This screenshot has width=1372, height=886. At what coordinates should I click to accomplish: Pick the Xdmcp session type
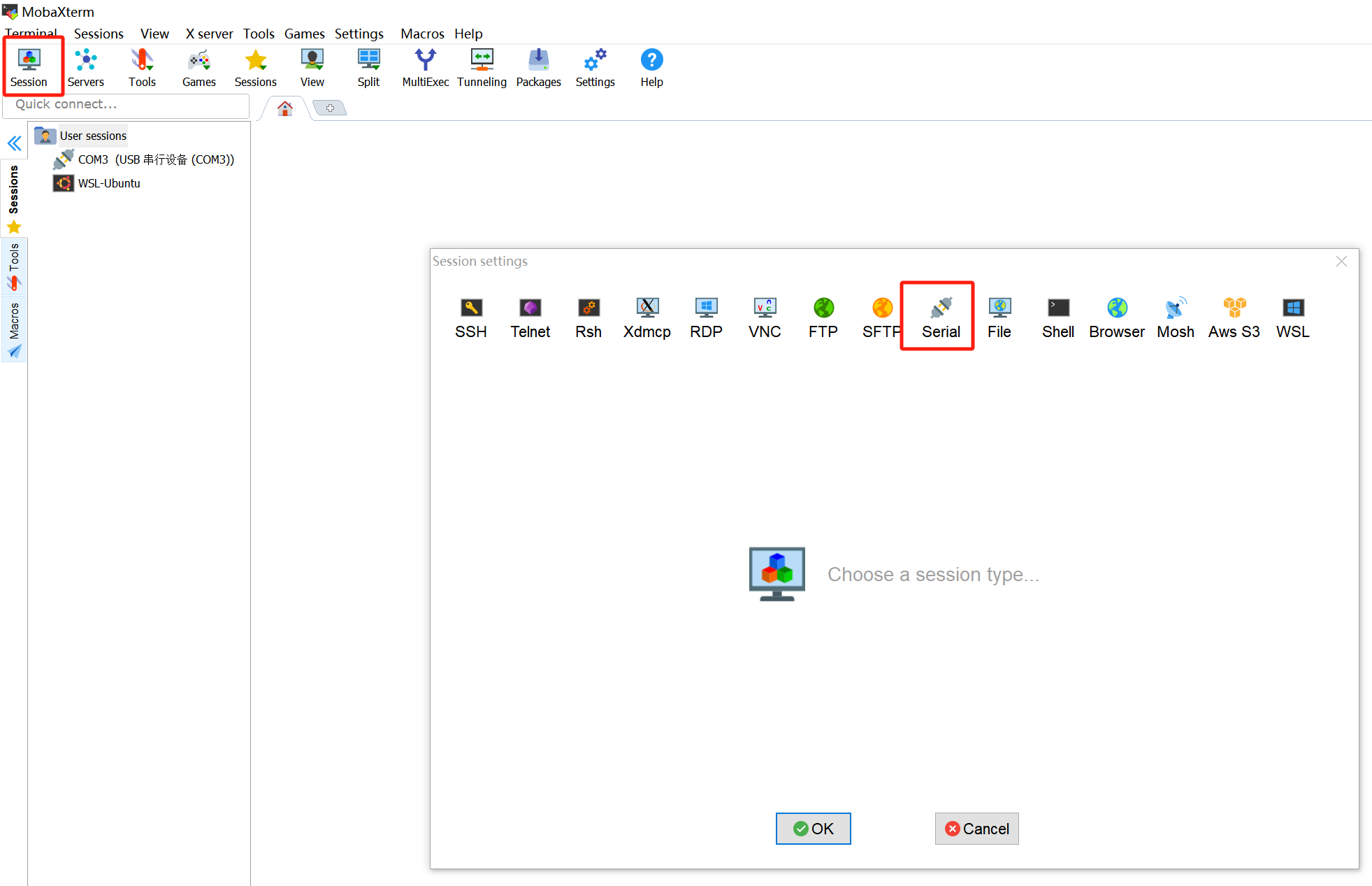(x=647, y=318)
